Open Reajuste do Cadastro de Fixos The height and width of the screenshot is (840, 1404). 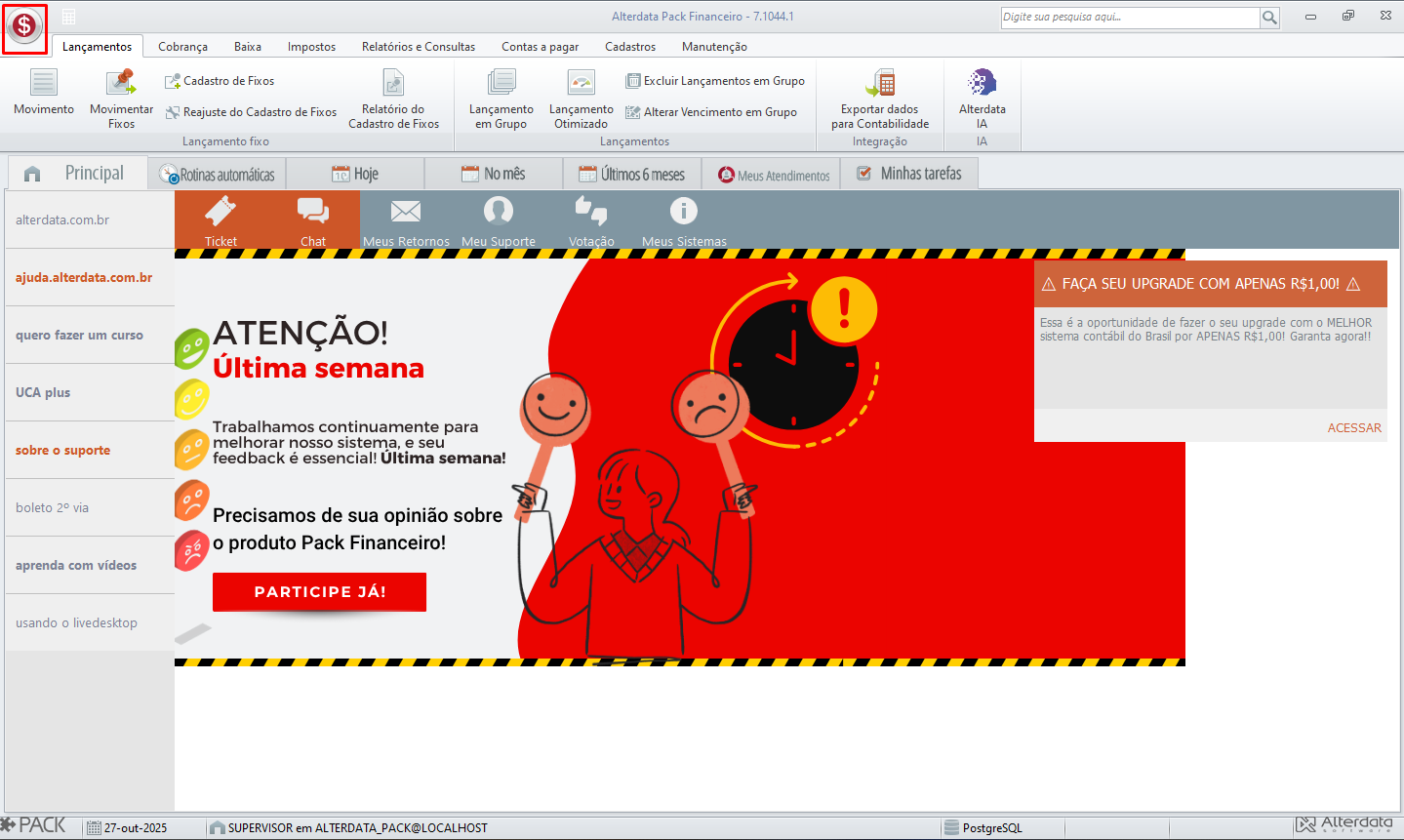(x=251, y=112)
